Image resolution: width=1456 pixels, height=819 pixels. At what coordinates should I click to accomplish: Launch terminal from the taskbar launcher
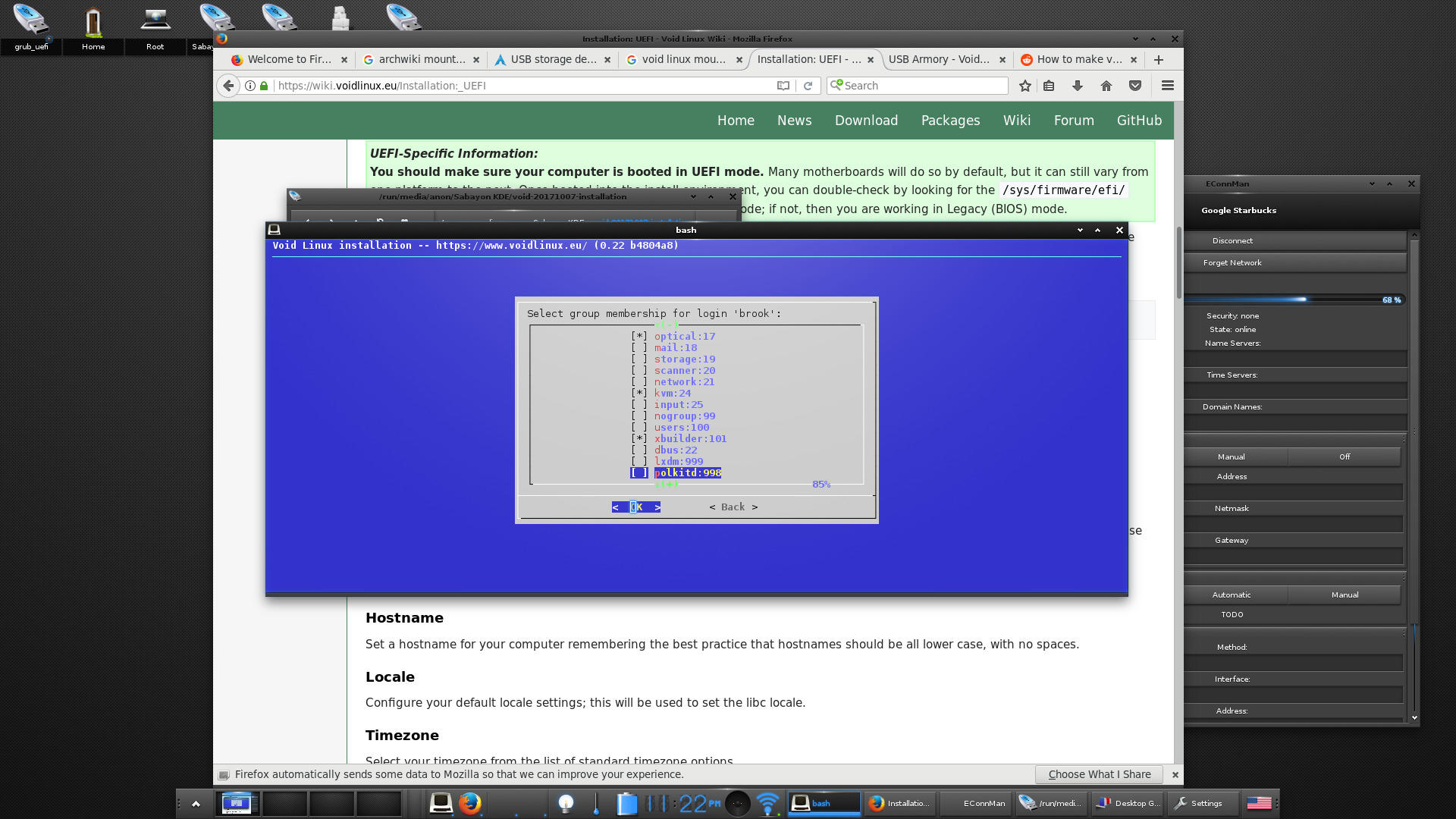coord(441,803)
